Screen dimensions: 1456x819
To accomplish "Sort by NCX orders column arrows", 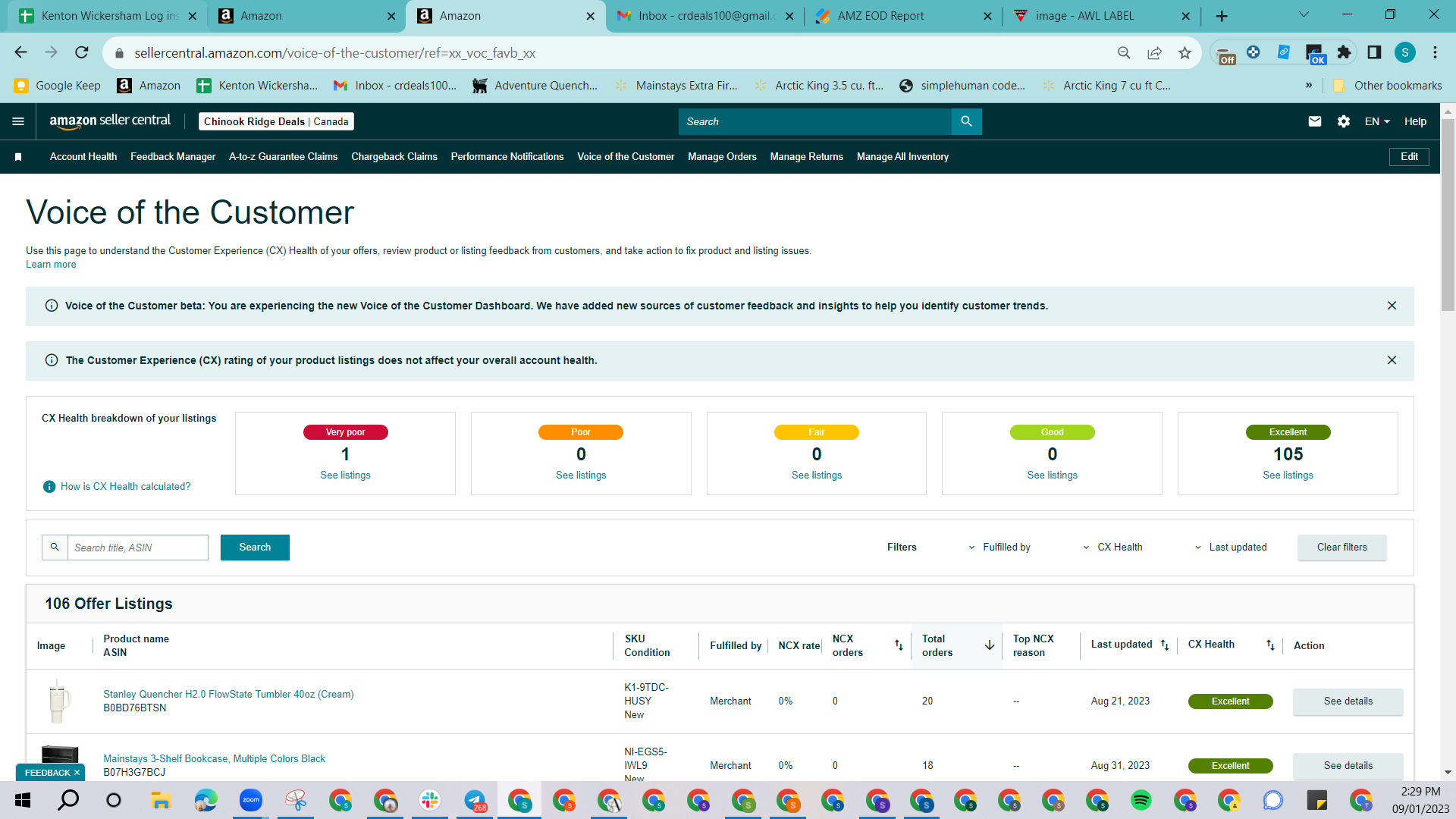I will 899,645.
